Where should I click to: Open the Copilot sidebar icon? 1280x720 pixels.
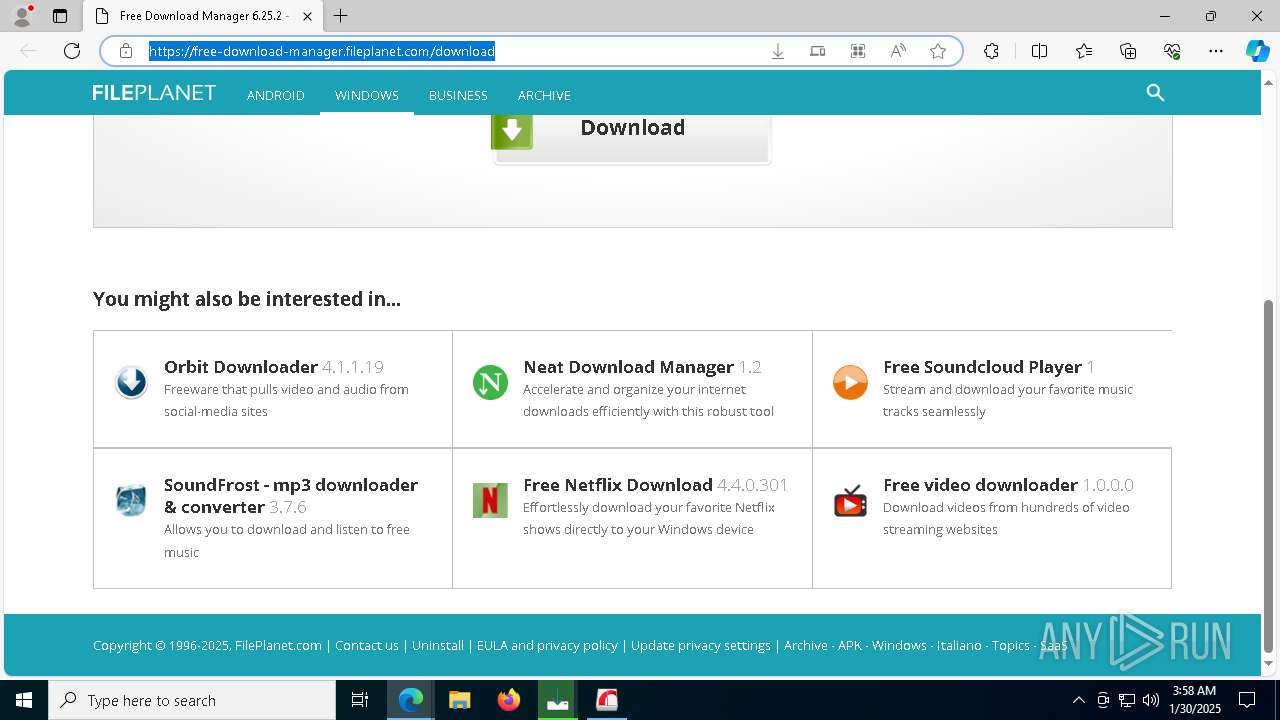1257,51
